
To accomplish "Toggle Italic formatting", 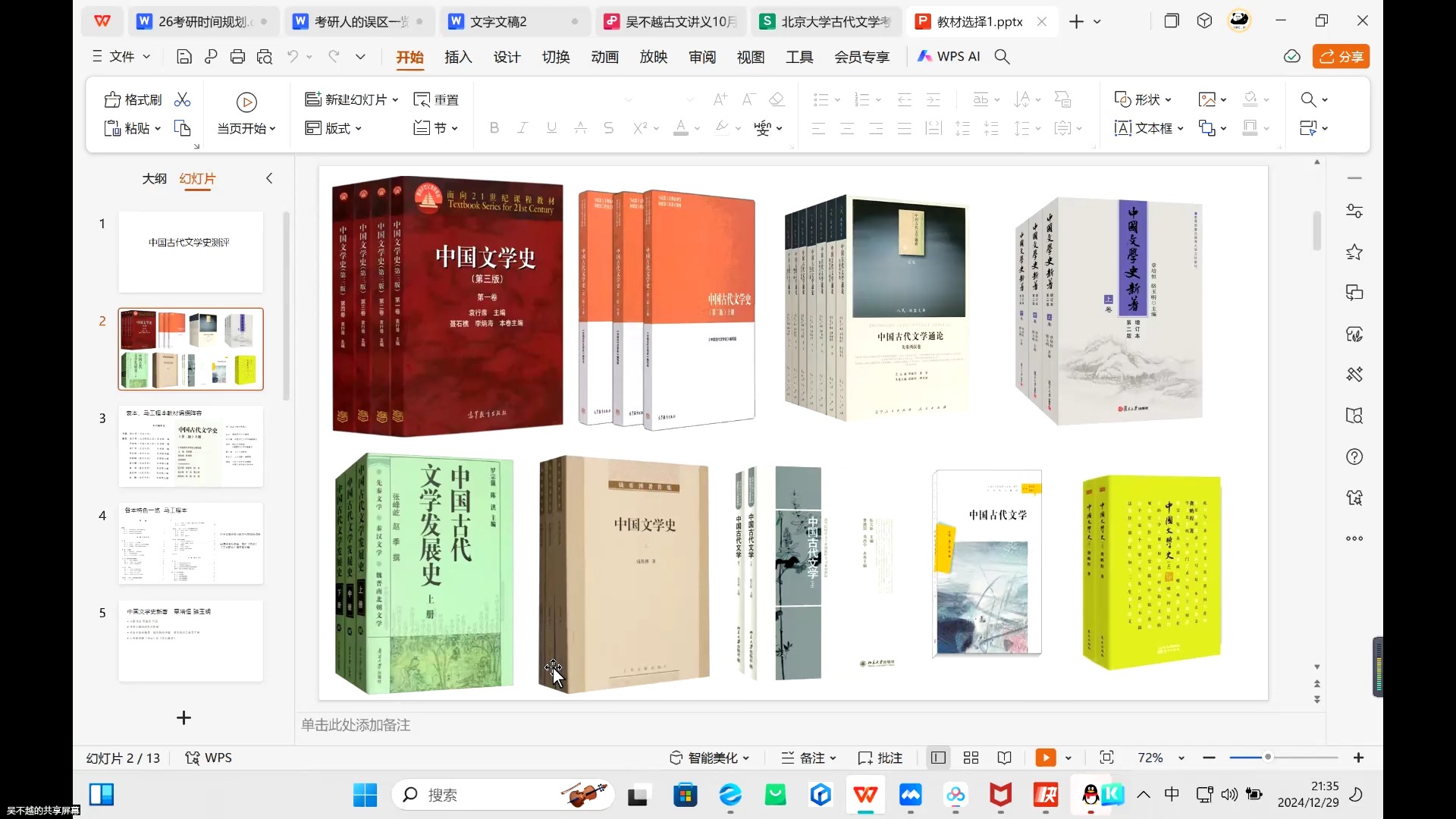I will tap(522, 128).
